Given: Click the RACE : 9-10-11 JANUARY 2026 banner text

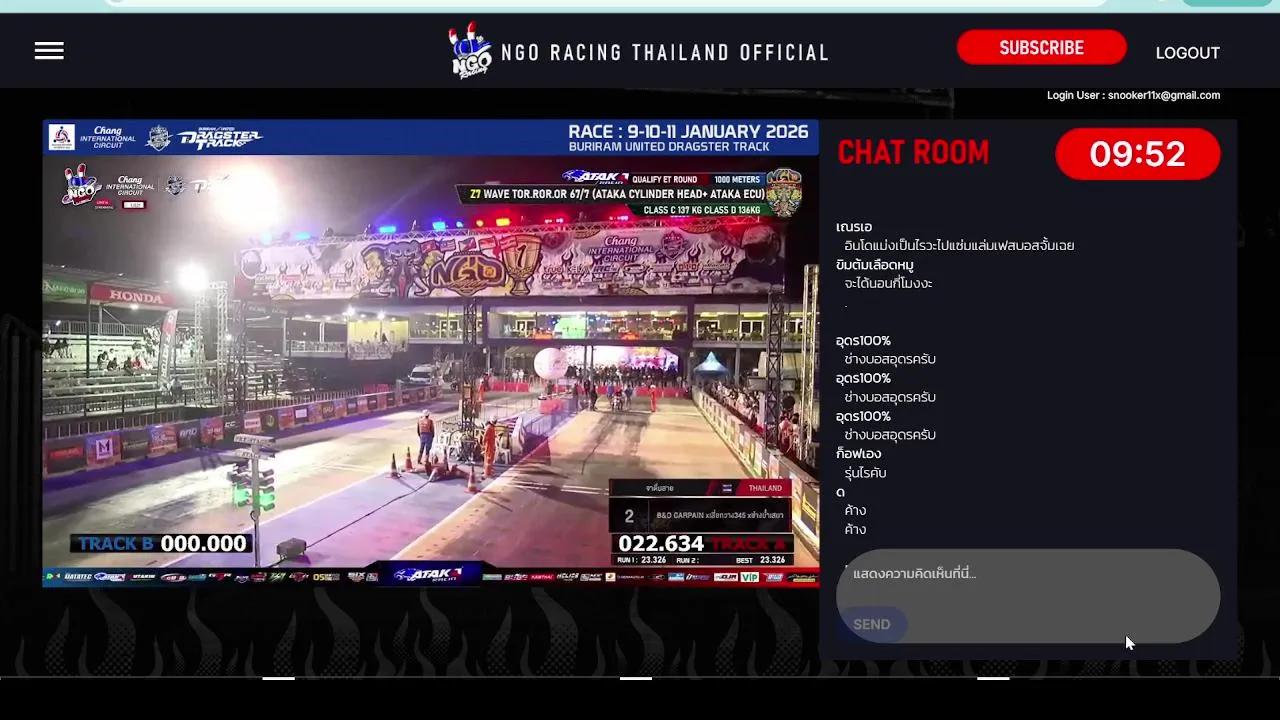Looking at the screenshot, I should (688, 131).
